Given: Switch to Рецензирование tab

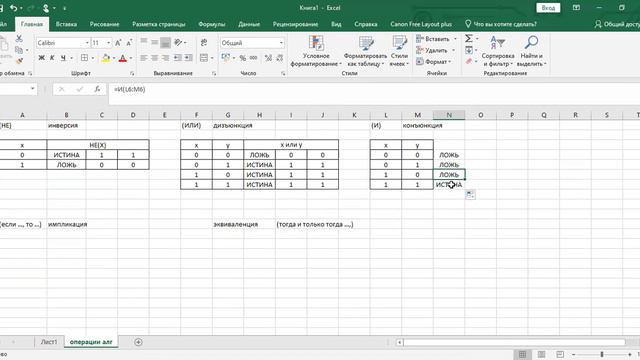Looking at the screenshot, I should (295, 24).
